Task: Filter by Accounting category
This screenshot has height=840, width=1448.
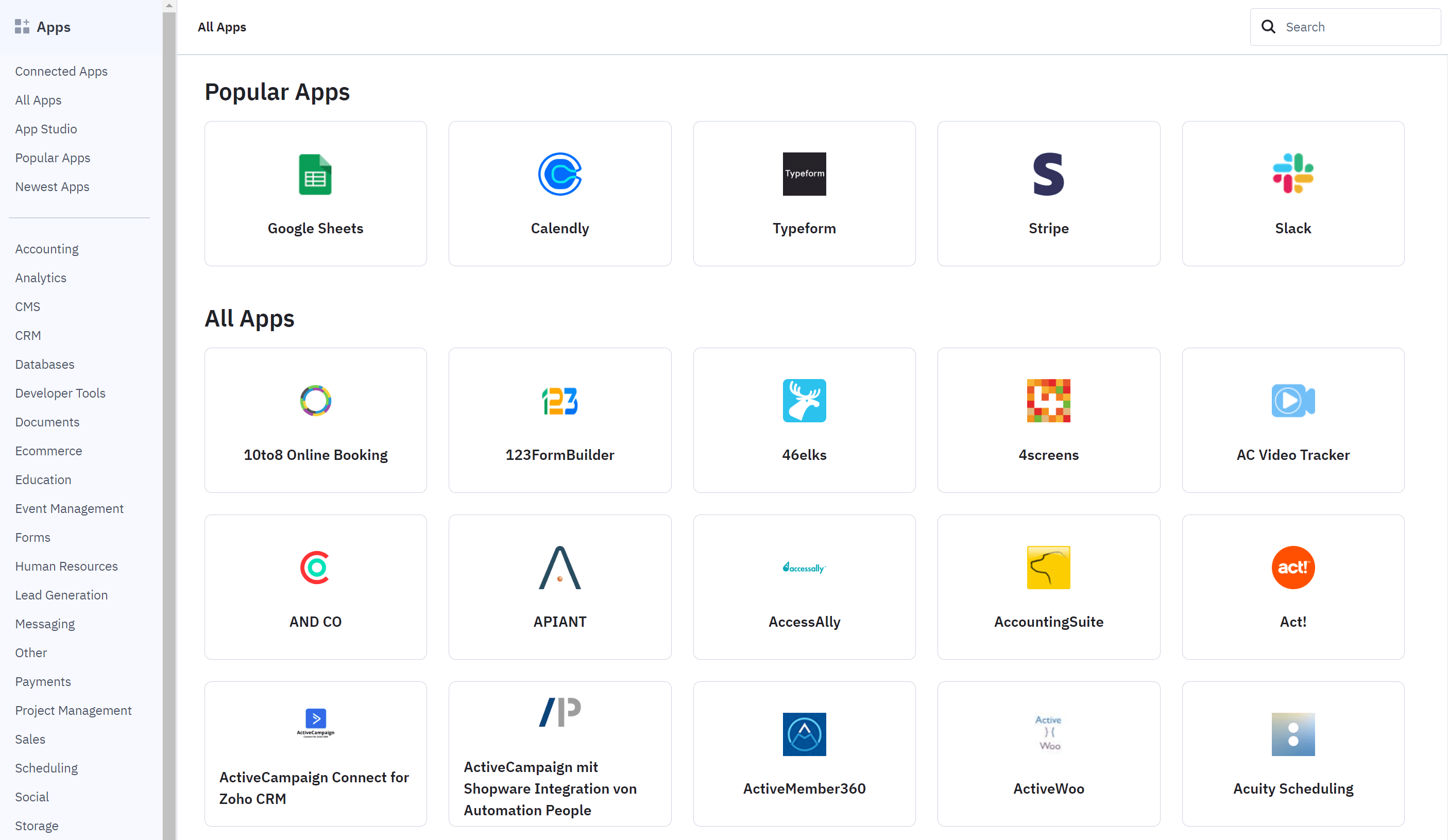Action: pyautogui.click(x=47, y=249)
